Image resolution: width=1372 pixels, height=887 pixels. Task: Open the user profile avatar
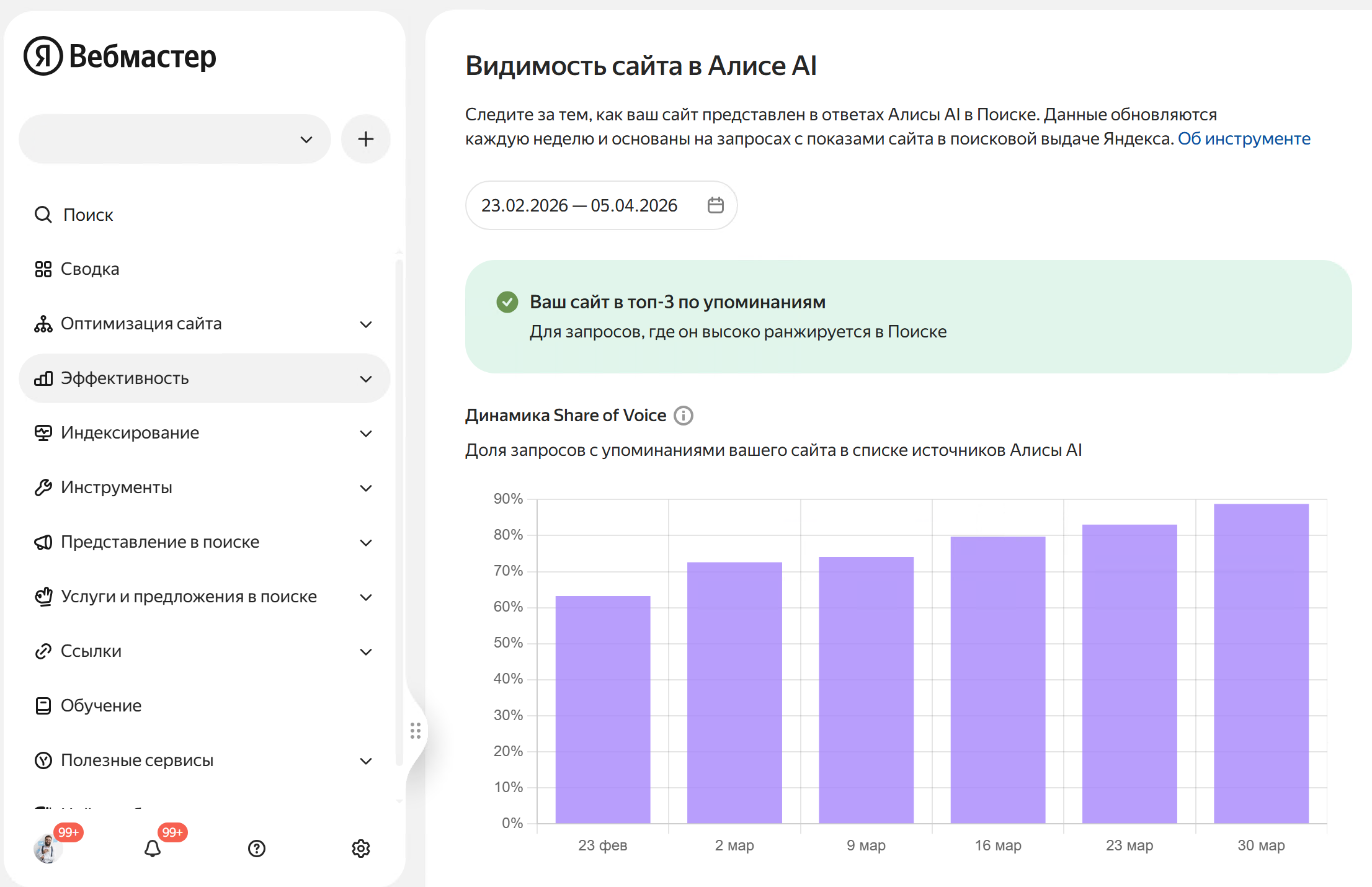click(47, 848)
